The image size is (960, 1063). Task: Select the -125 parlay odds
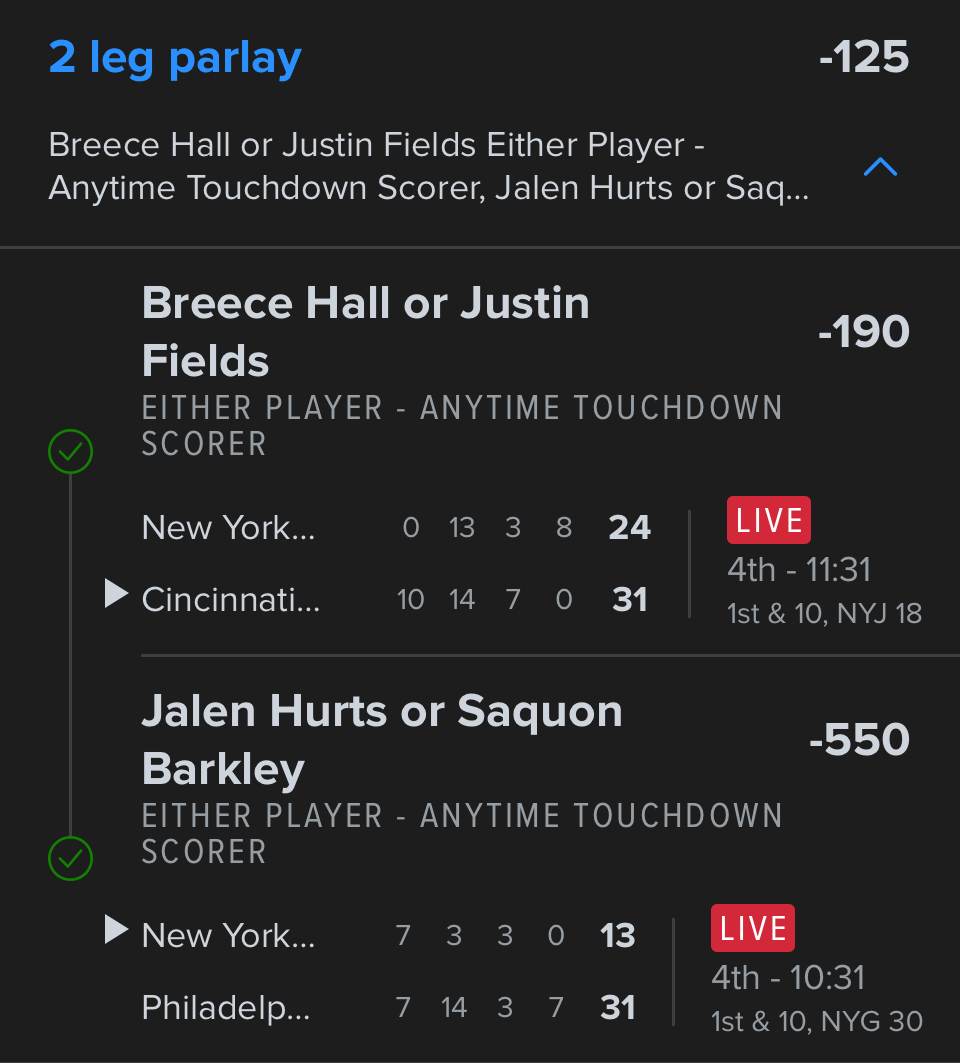click(863, 58)
